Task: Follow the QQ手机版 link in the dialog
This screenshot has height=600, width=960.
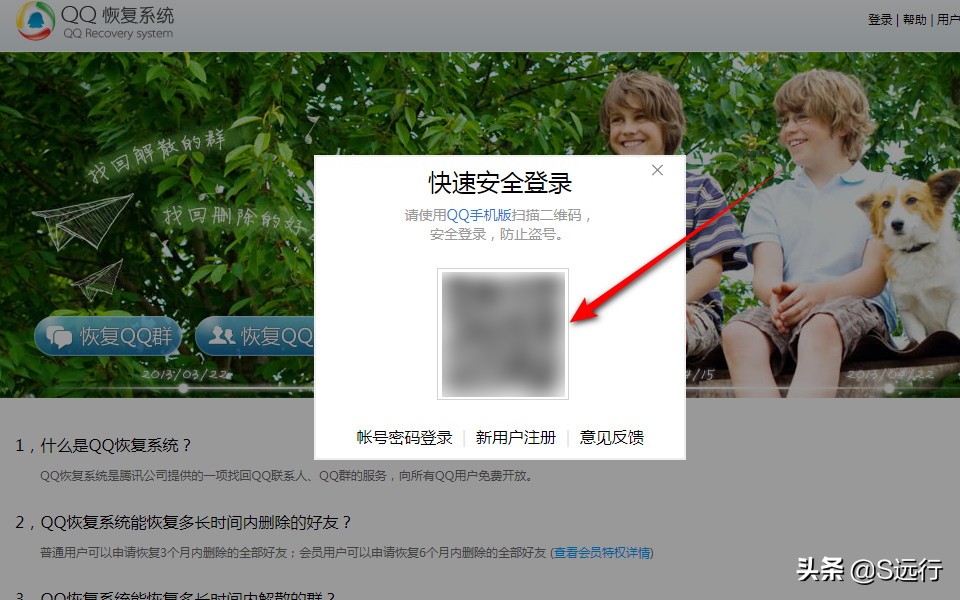Action: (479, 215)
